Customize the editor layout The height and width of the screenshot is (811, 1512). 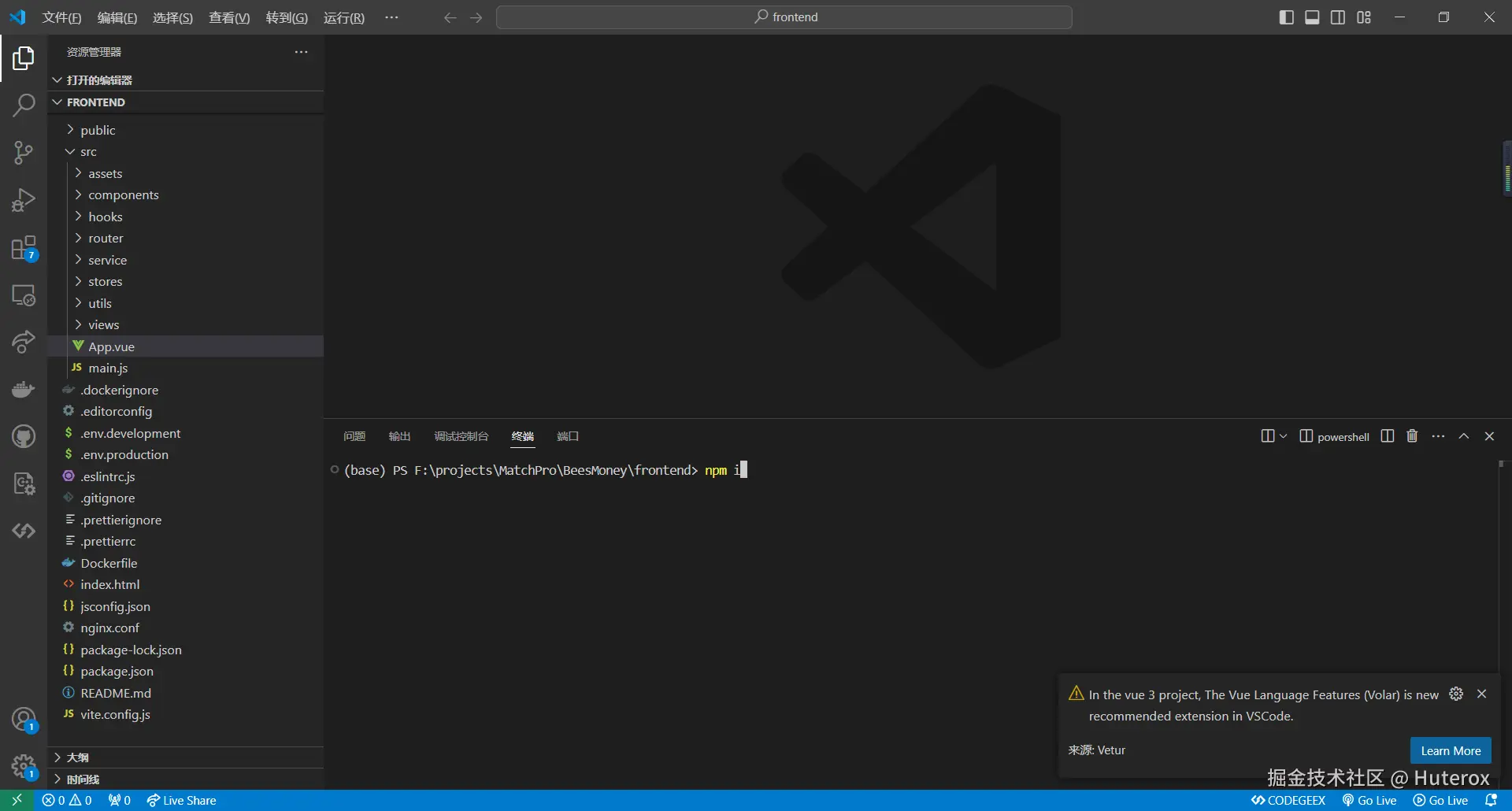click(1364, 17)
